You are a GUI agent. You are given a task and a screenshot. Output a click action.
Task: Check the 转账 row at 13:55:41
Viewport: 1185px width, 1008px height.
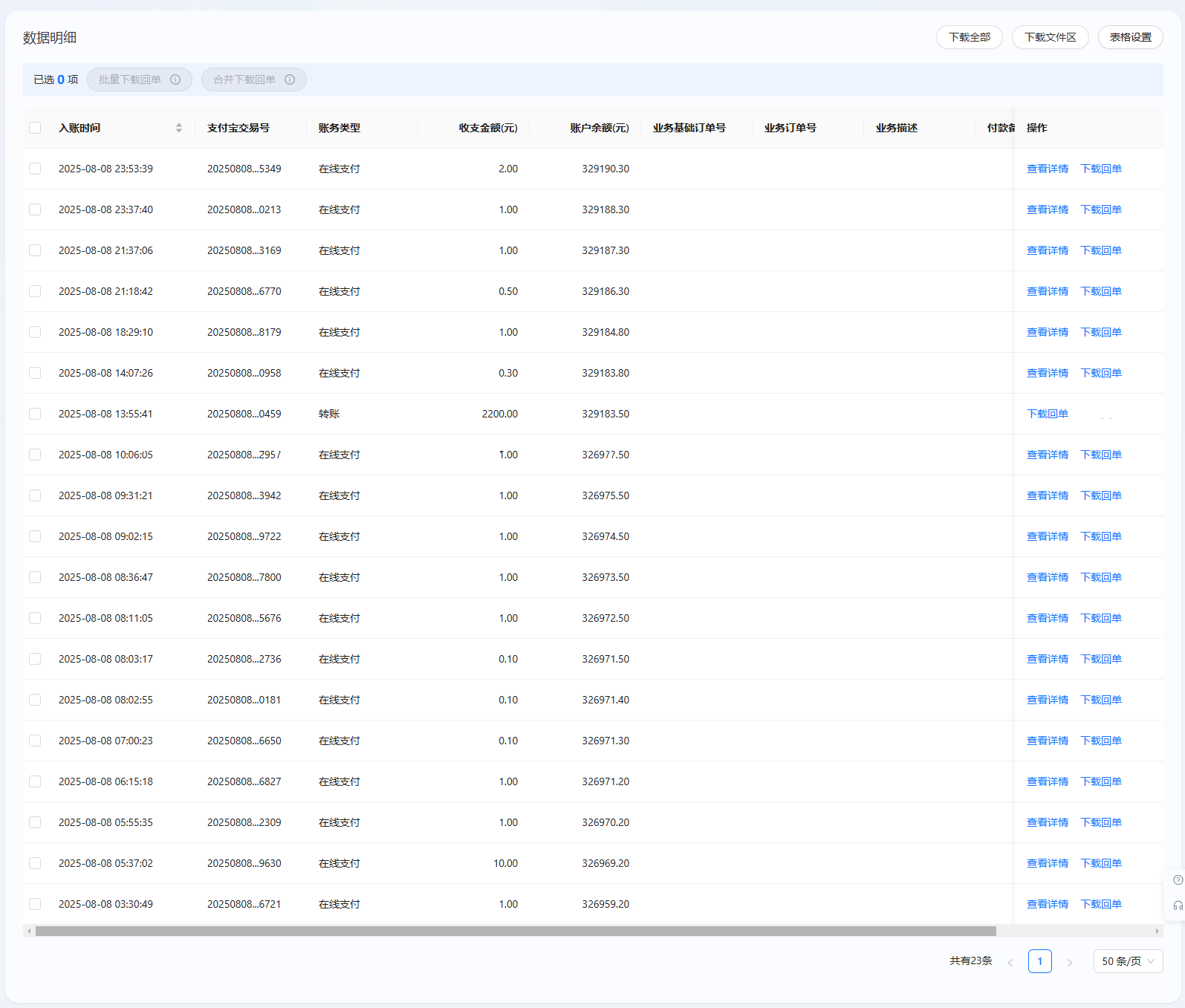coord(35,414)
